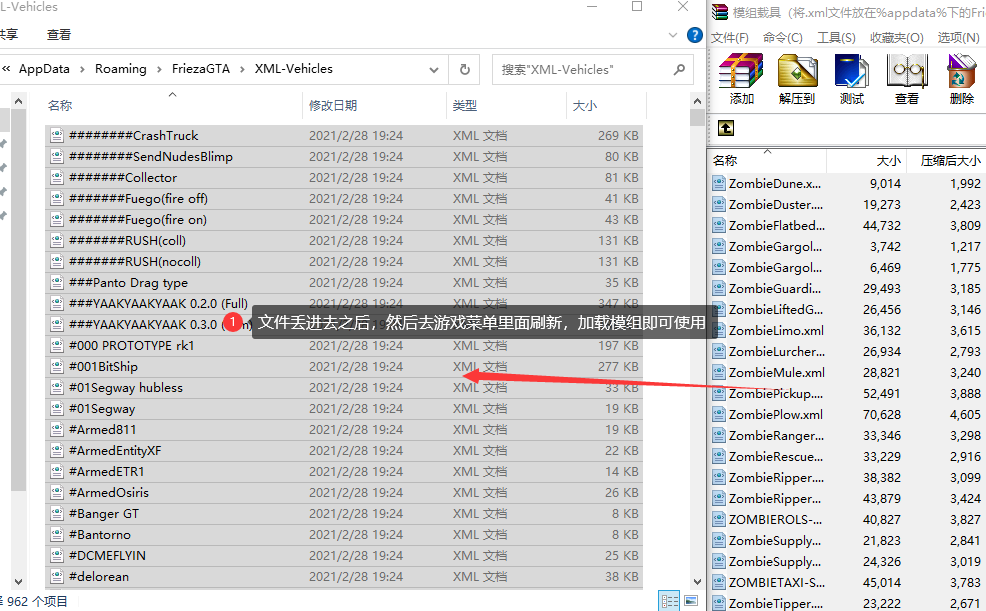This screenshot has width=986, height=611.
Task: Click the search XML-Vehicles input box
Action: click(580, 69)
